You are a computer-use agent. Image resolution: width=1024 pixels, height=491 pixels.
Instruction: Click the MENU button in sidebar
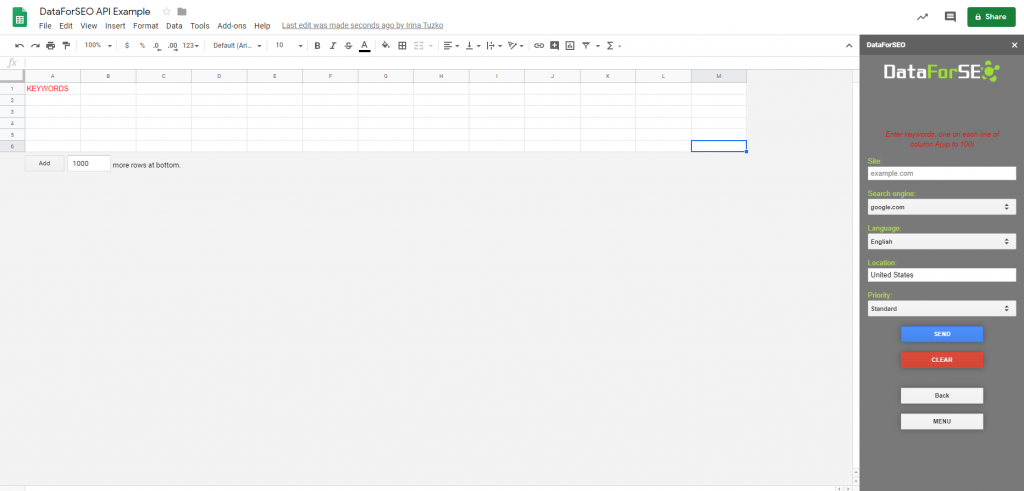(x=942, y=422)
